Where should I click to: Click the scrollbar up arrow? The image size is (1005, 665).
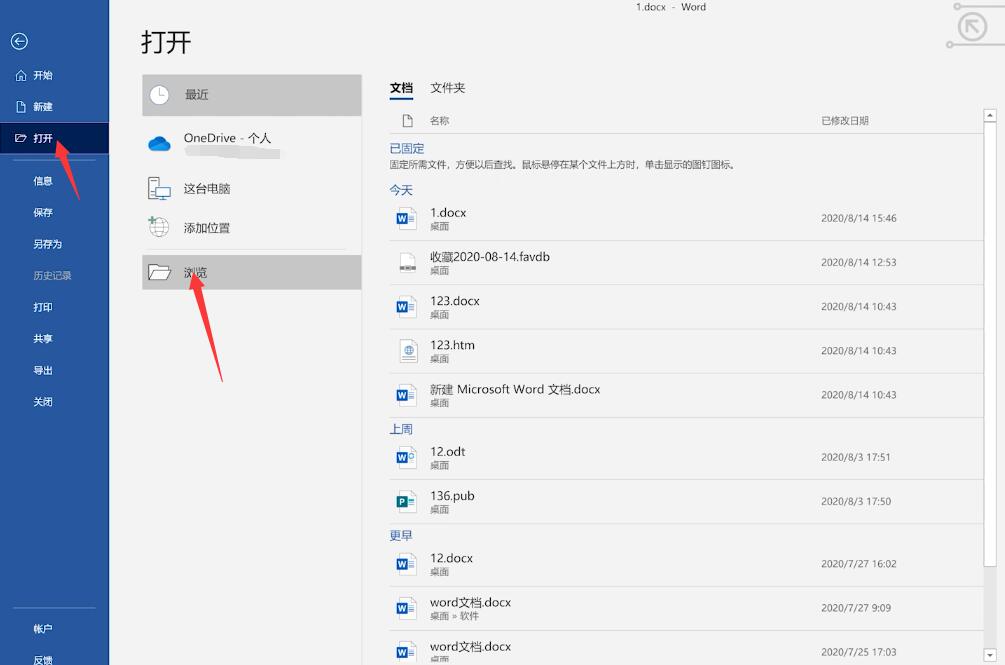[990, 115]
